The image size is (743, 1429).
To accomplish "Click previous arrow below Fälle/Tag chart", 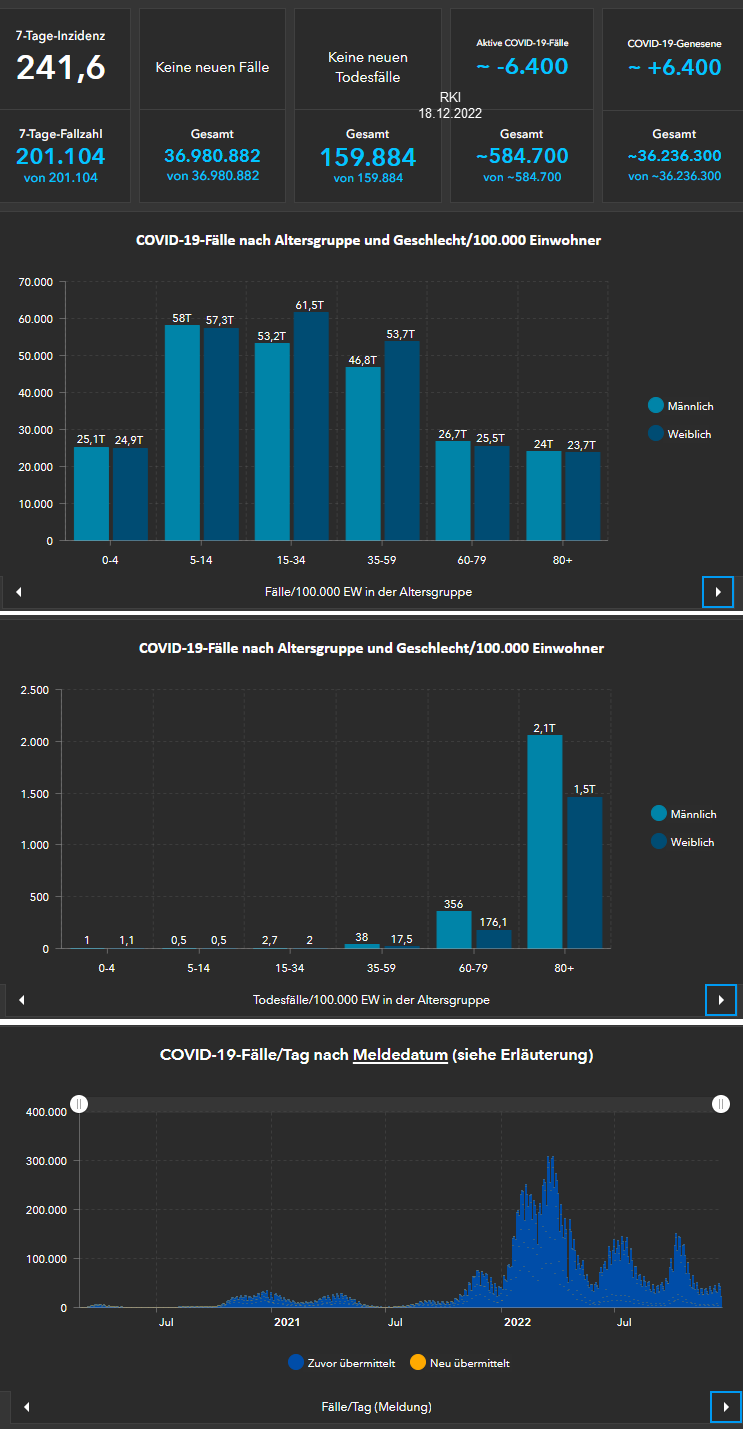I will pos(26,1407).
